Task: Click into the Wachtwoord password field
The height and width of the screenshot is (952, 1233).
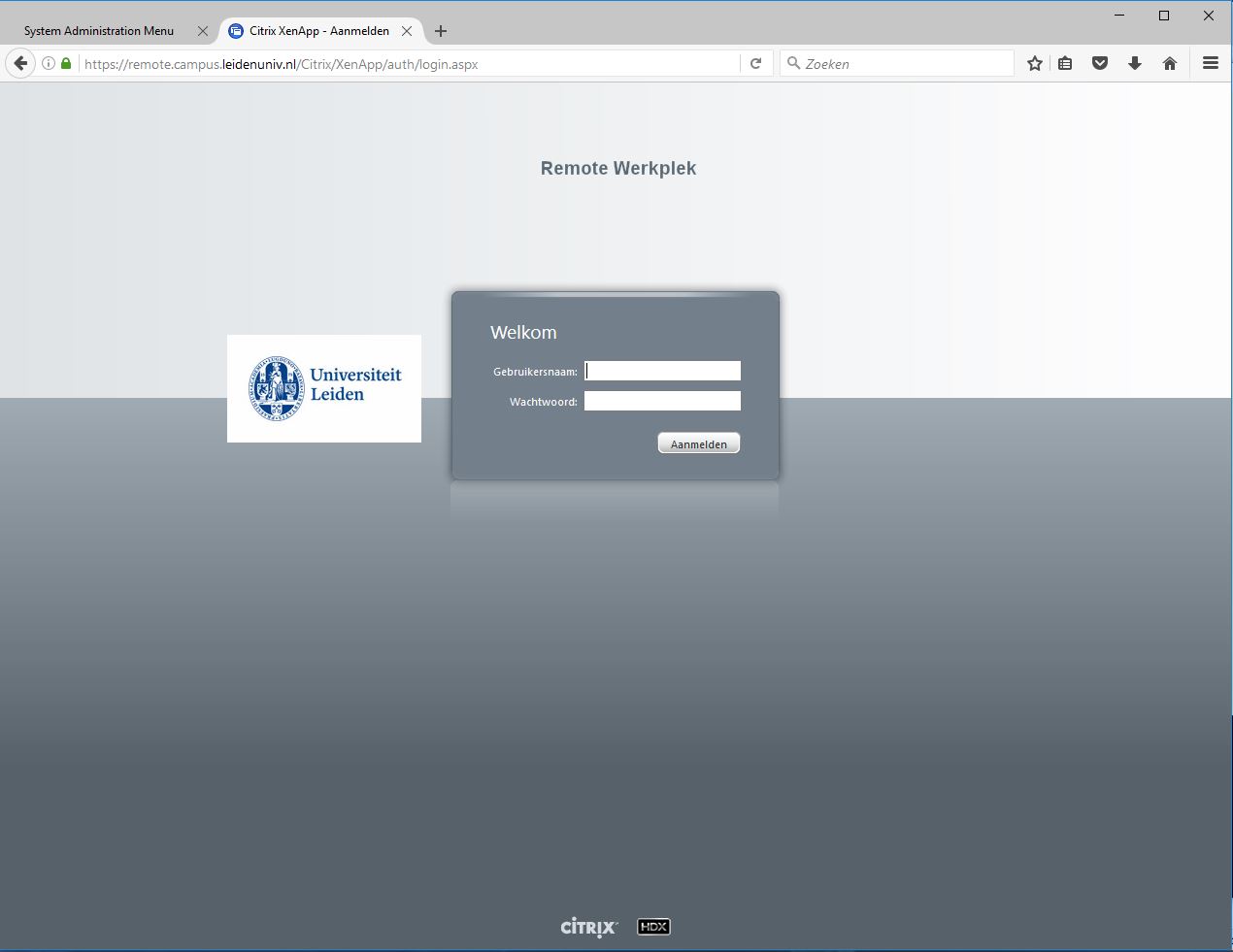Action: click(x=663, y=401)
